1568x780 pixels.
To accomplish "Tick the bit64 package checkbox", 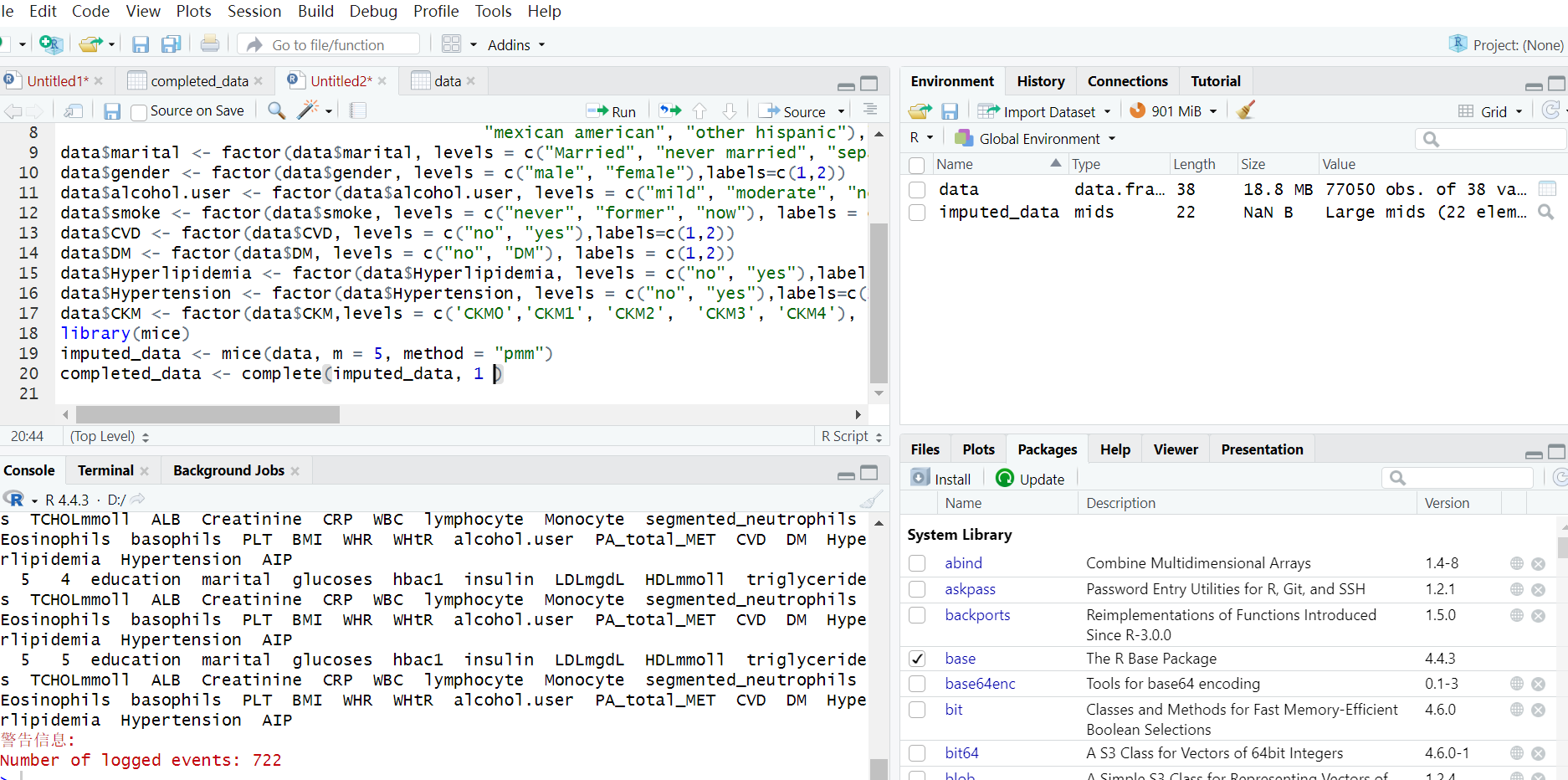I will (x=917, y=753).
